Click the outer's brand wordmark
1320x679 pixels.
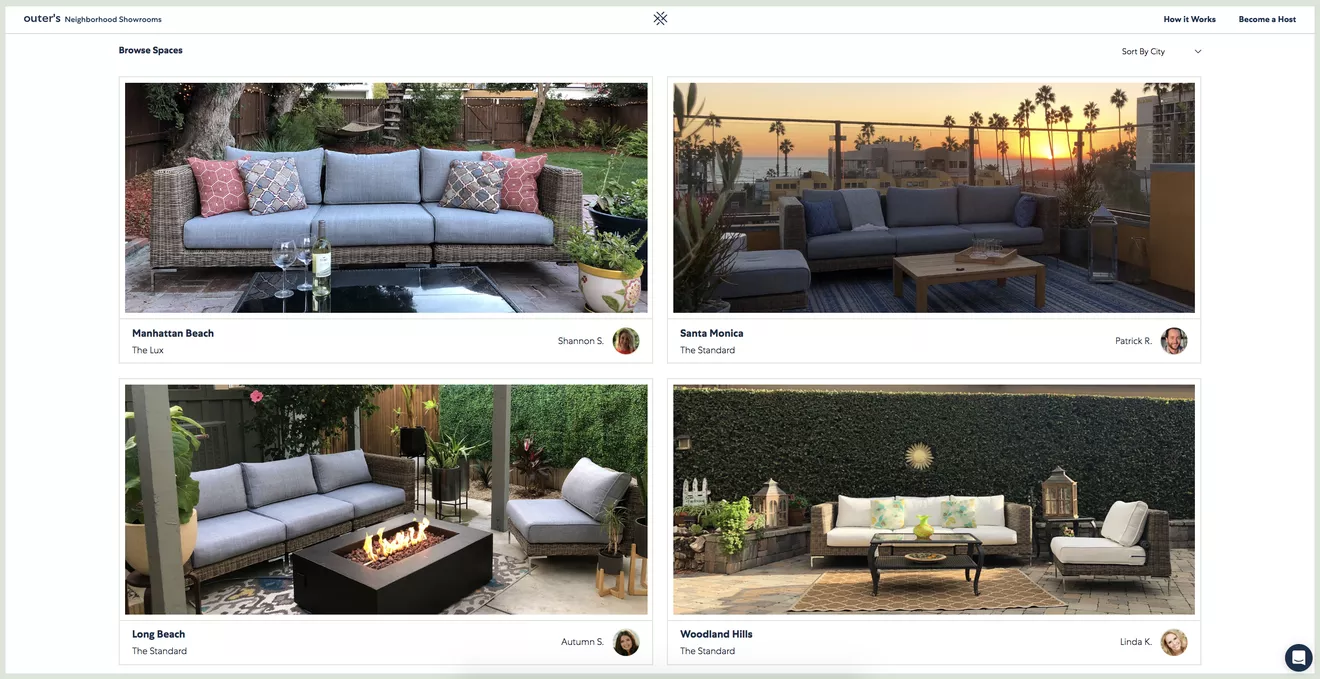click(42, 19)
